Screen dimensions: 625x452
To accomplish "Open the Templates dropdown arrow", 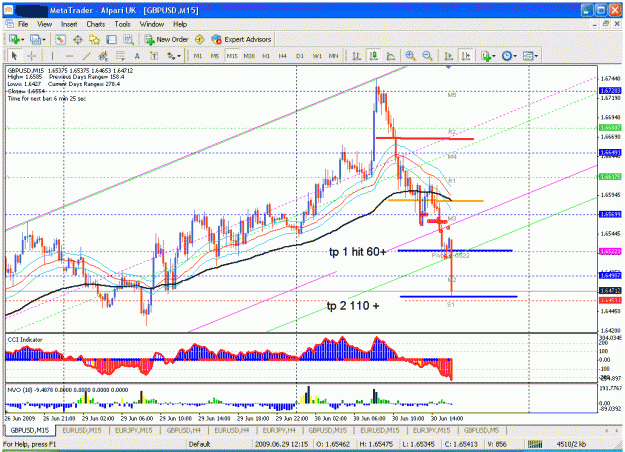I will 537,57.
